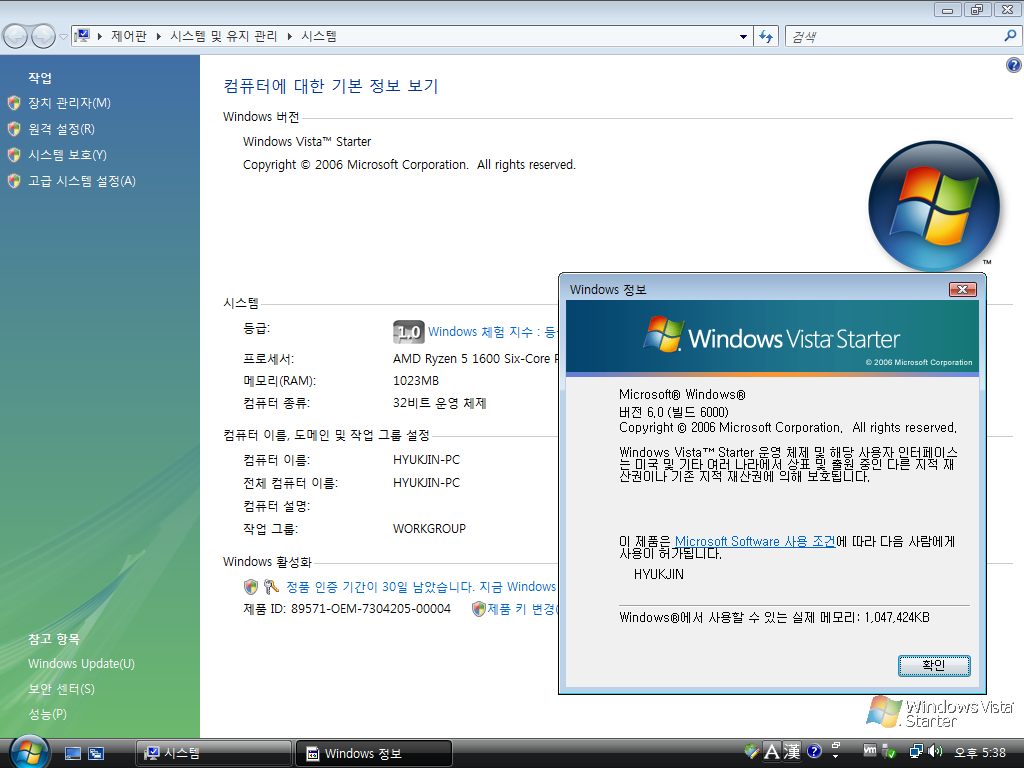Select the 시스템 breadcrumb in address bar
This screenshot has height=768, width=1024.
point(319,37)
